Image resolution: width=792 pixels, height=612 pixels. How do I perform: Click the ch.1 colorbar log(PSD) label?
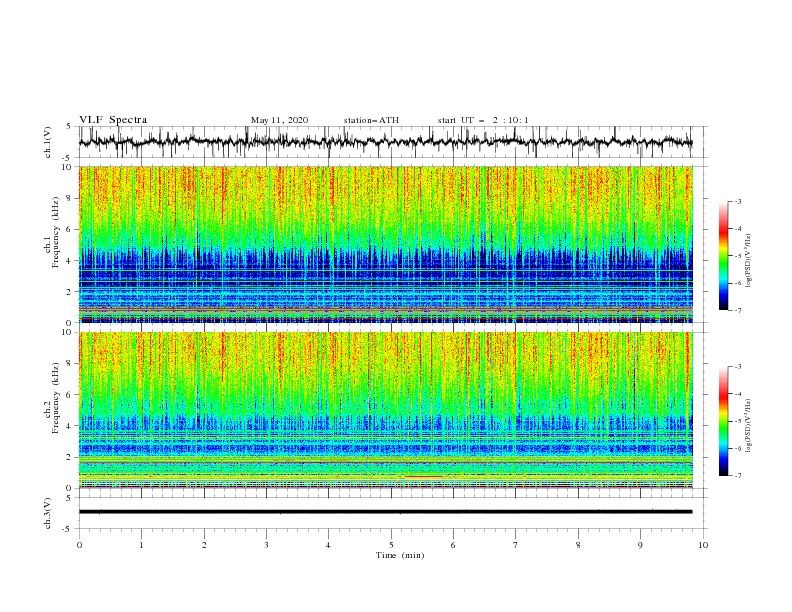(x=749, y=261)
